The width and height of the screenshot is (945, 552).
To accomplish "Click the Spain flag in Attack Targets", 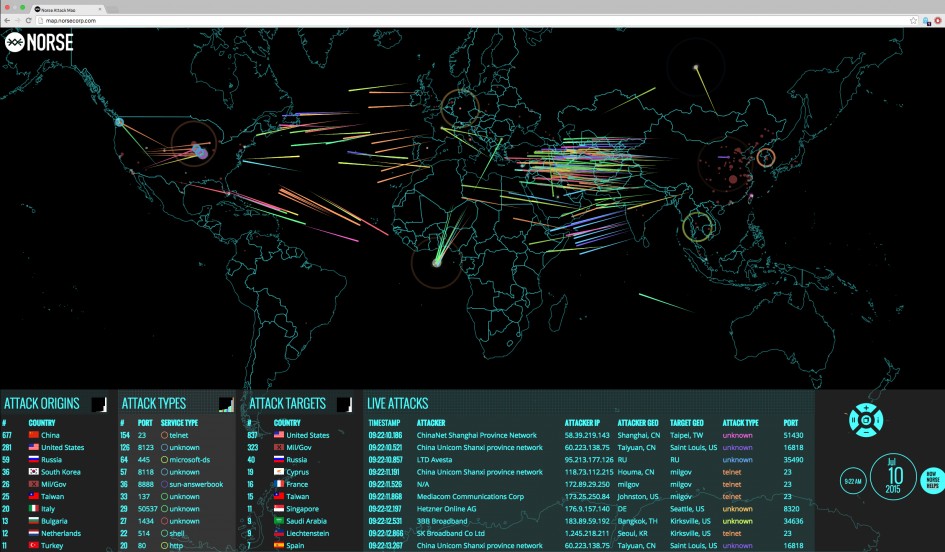I will click(x=279, y=545).
